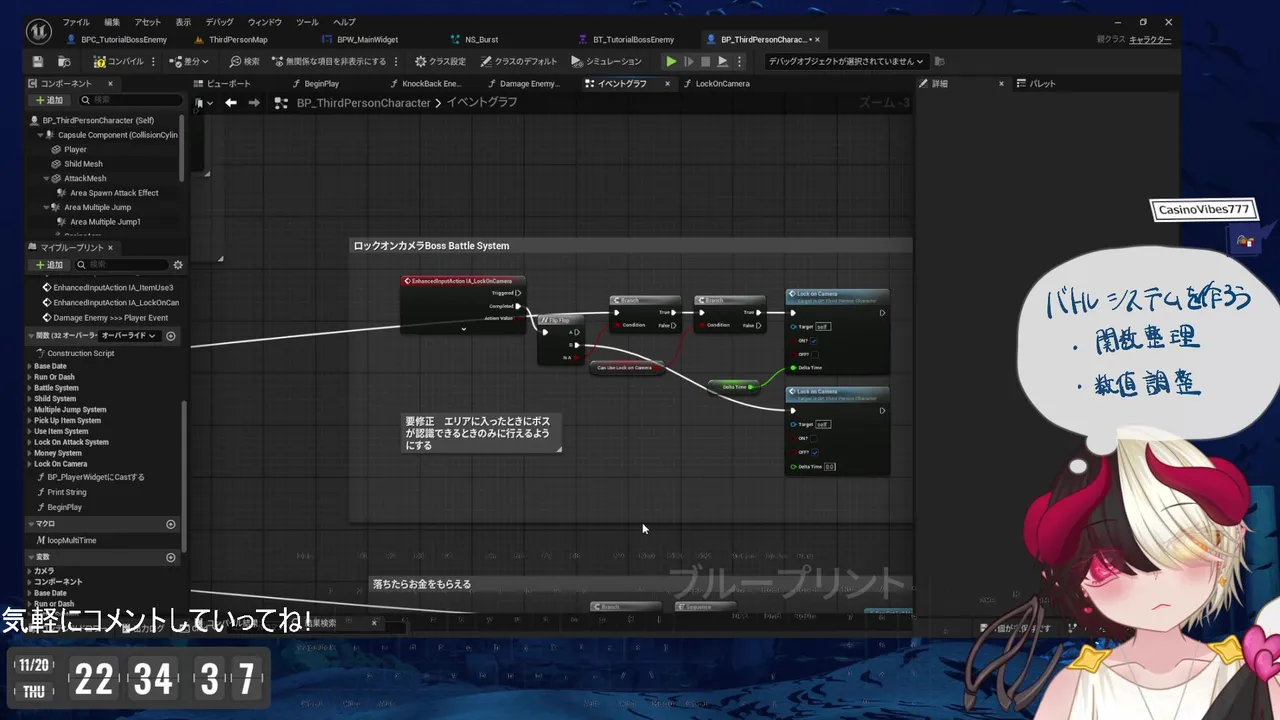Open the 差分 diff dropdown
The width and height of the screenshot is (1280, 720).
(190, 61)
